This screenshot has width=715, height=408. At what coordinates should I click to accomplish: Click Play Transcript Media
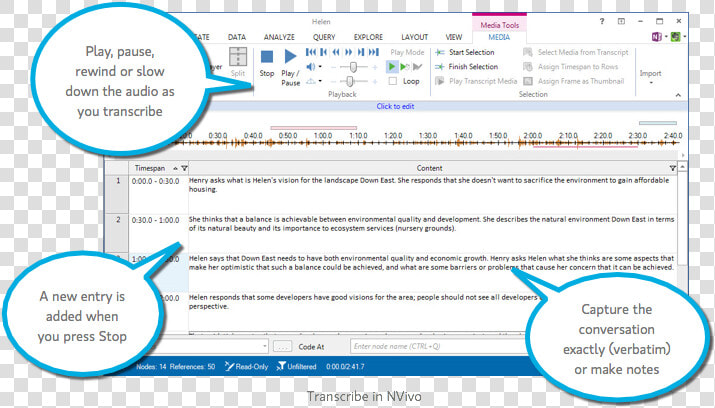tap(476, 81)
